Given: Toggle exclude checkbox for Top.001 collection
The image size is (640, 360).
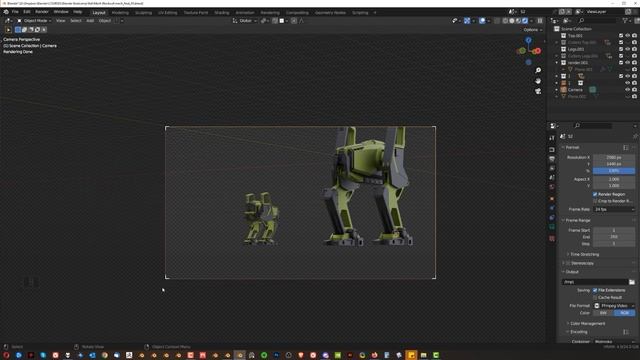Looking at the screenshot, I should pyautogui.click(x=621, y=36).
